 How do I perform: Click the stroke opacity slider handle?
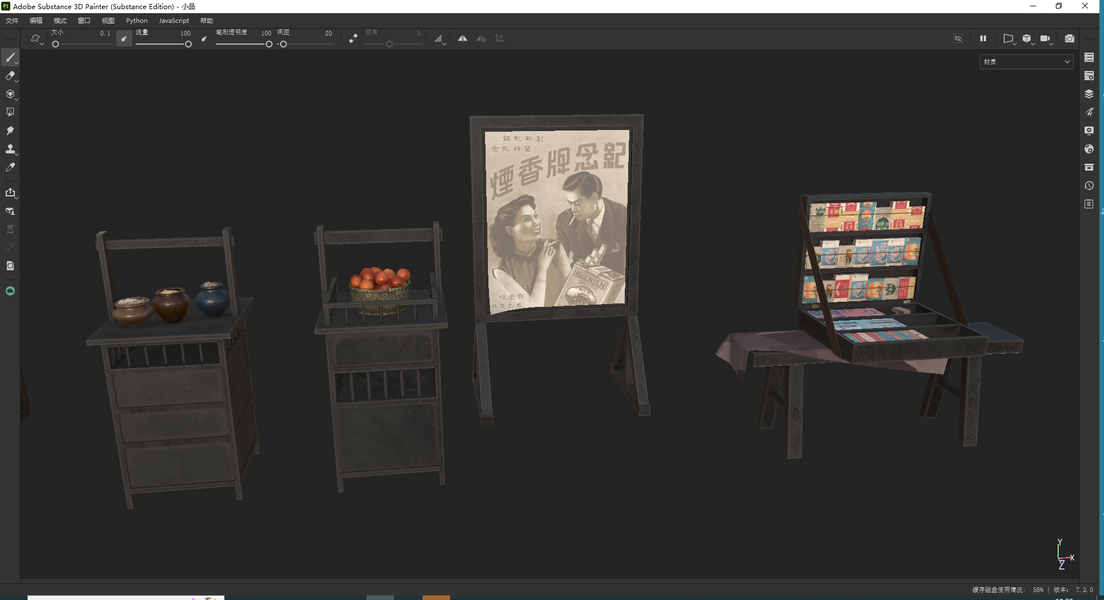click(269, 44)
